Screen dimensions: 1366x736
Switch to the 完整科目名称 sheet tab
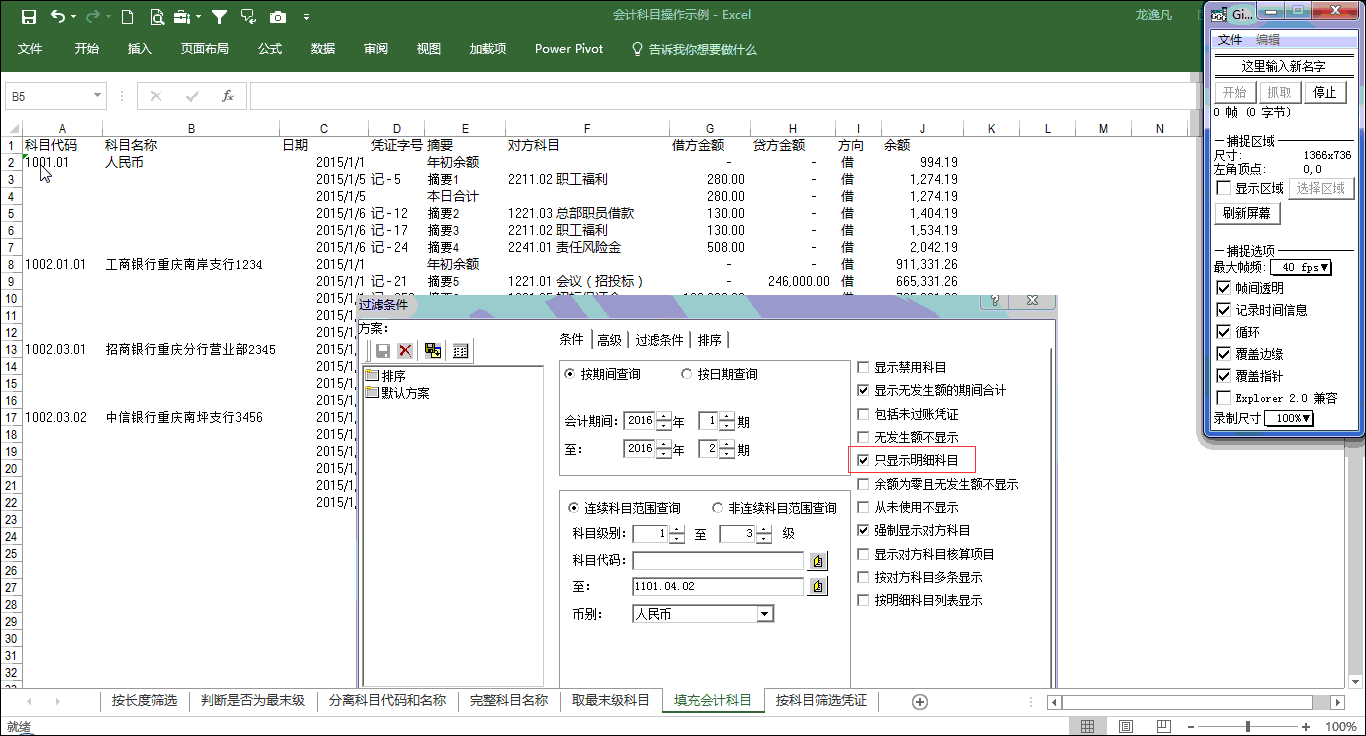[x=509, y=701]
